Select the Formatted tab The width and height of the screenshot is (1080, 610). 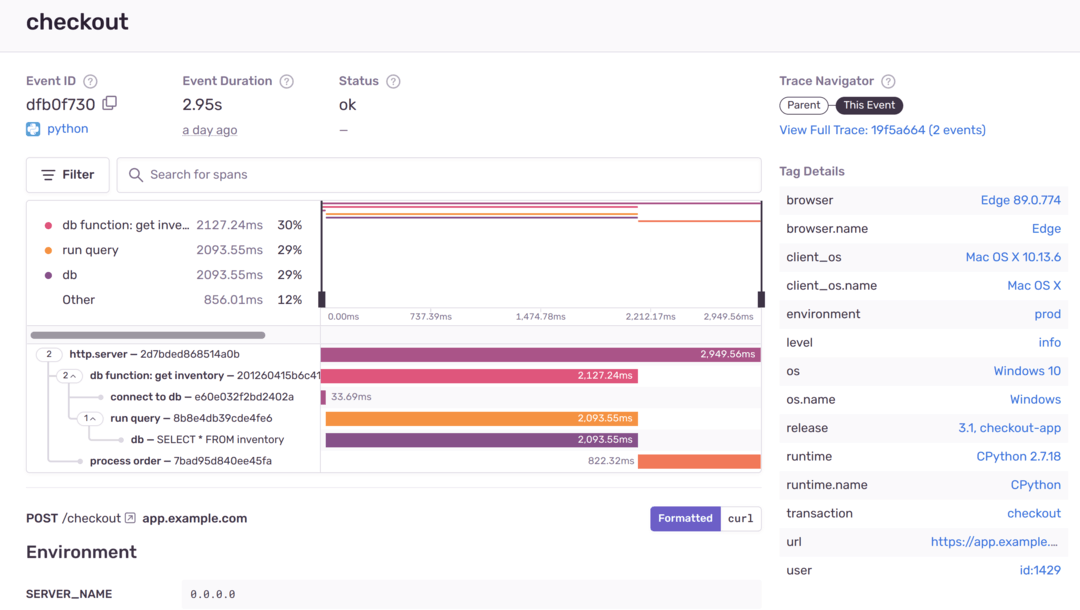(x=685, y=518)
